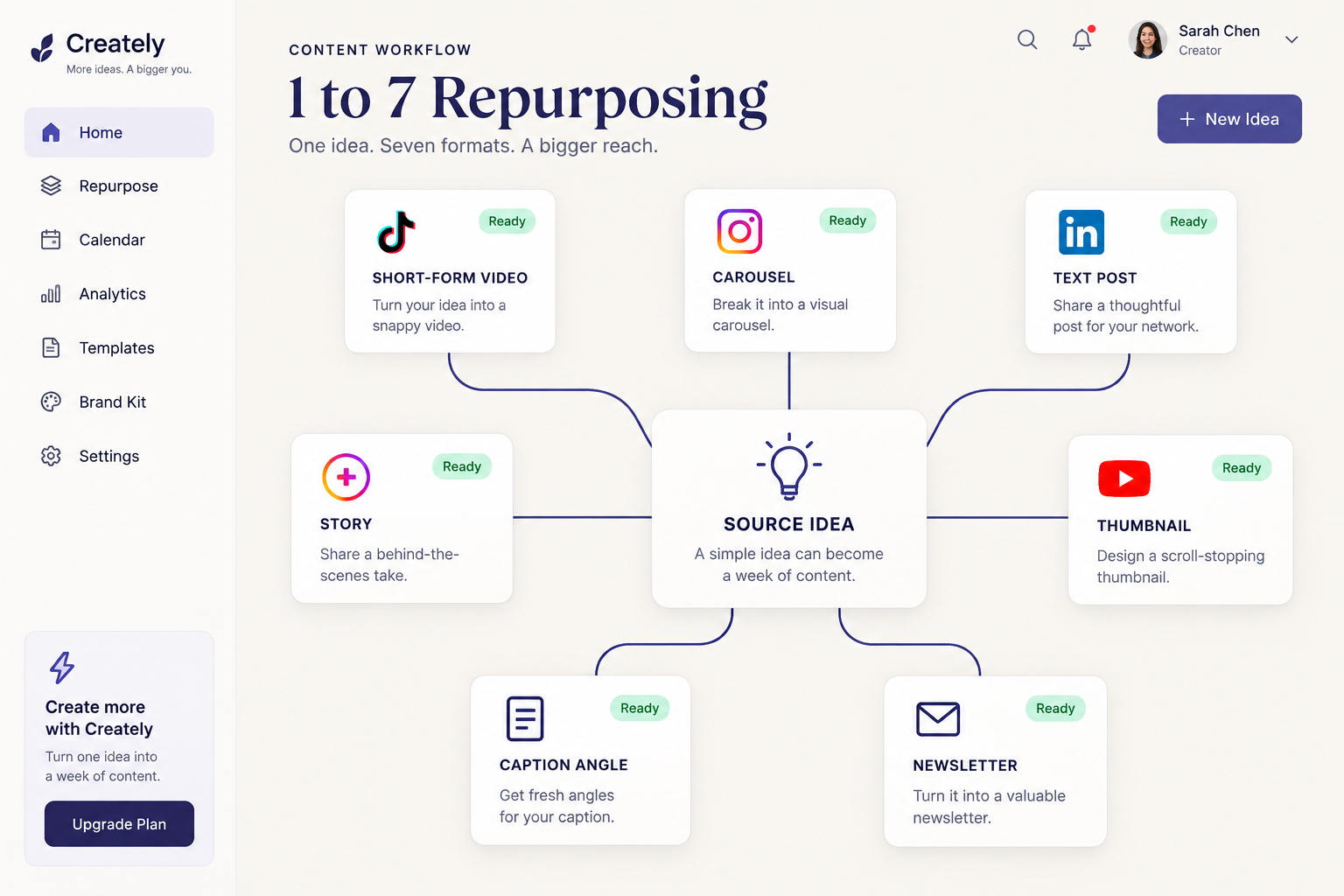Image resolution: width=1344 pixels, height=896 pixels.
Task: Click the Creately brand name text
Action: 115,44
